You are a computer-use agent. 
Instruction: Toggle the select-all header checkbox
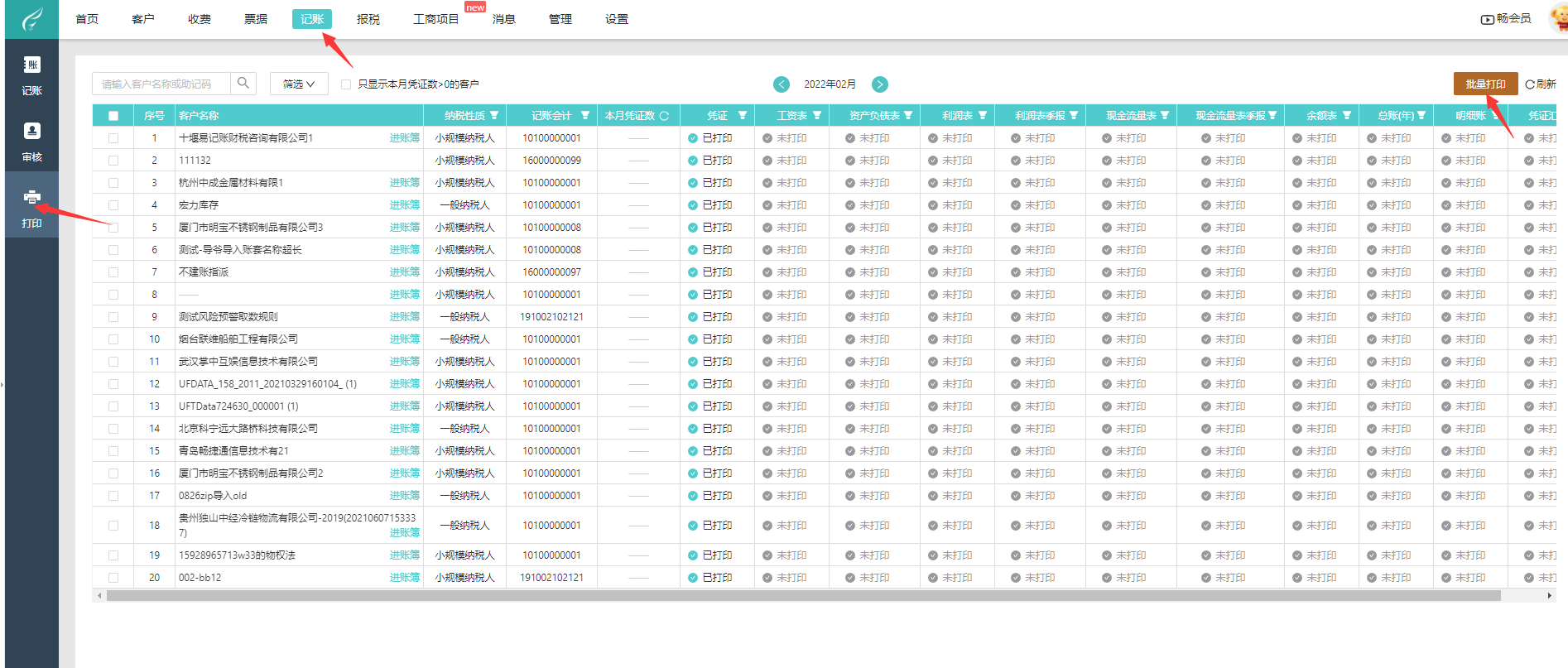point(113,116)
